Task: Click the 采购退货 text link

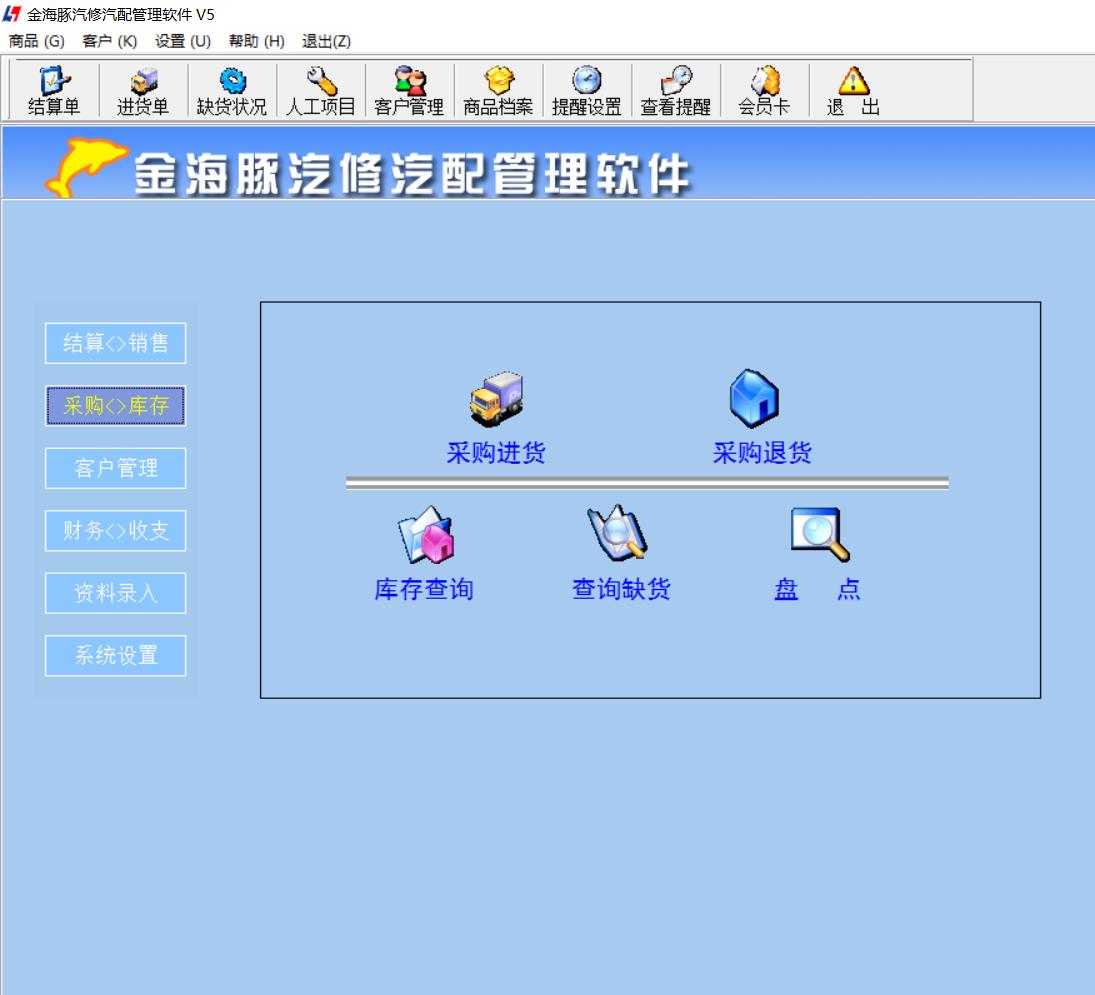Action: pos(762,452)
